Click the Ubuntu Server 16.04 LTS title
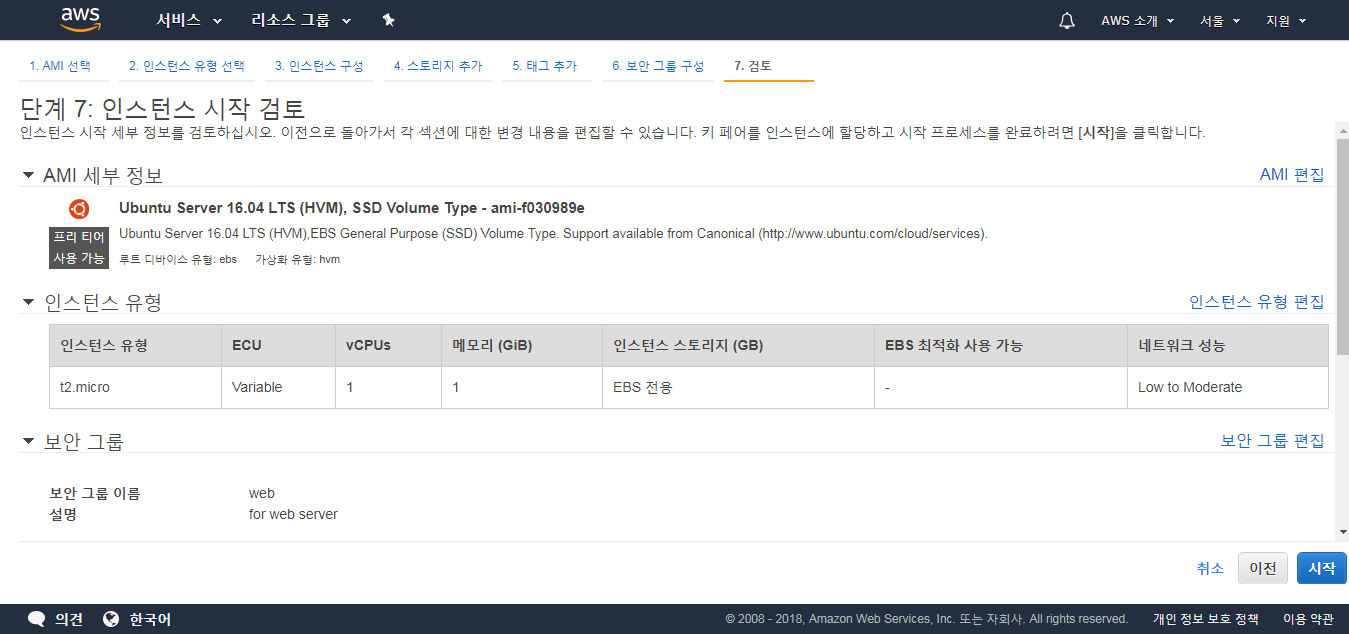The image size is (1349, 634). tap(352, 208)
